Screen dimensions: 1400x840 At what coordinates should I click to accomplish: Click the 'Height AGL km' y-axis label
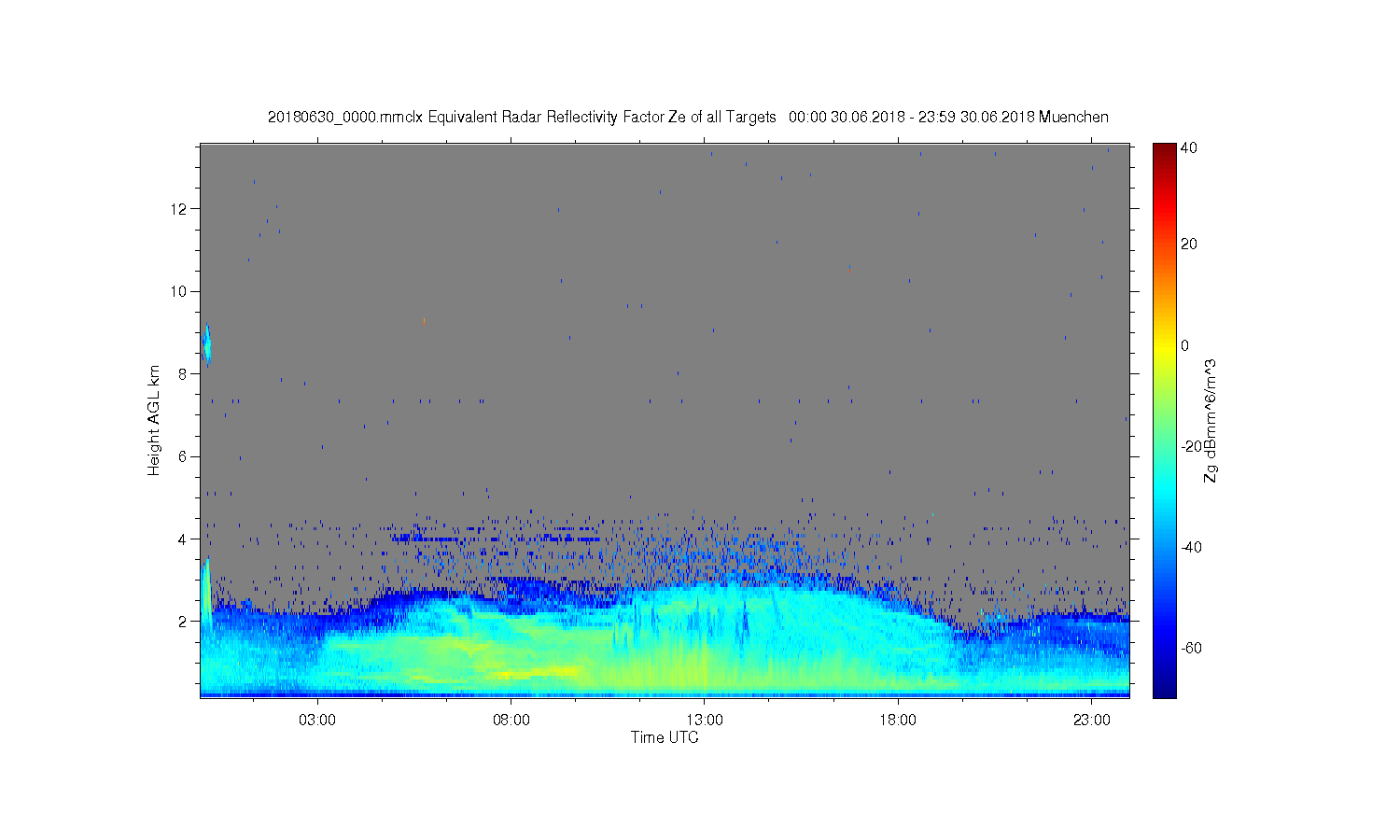point(154,420)
